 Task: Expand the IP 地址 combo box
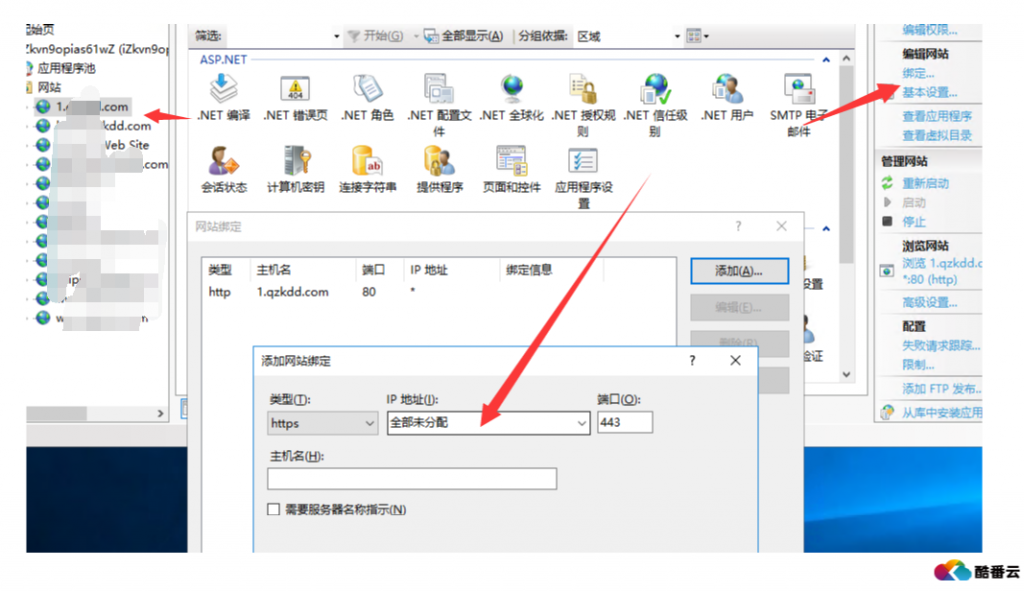582,423
